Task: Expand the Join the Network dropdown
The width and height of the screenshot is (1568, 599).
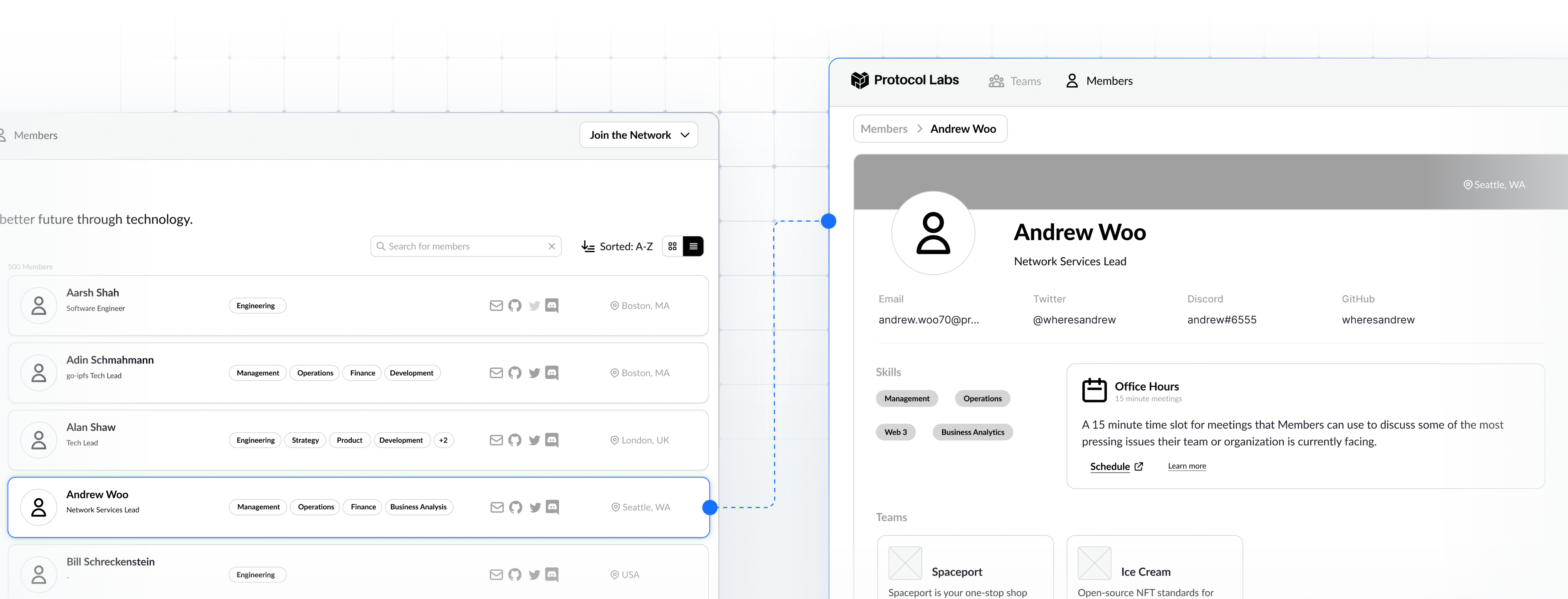Action: tap(638, 135)
